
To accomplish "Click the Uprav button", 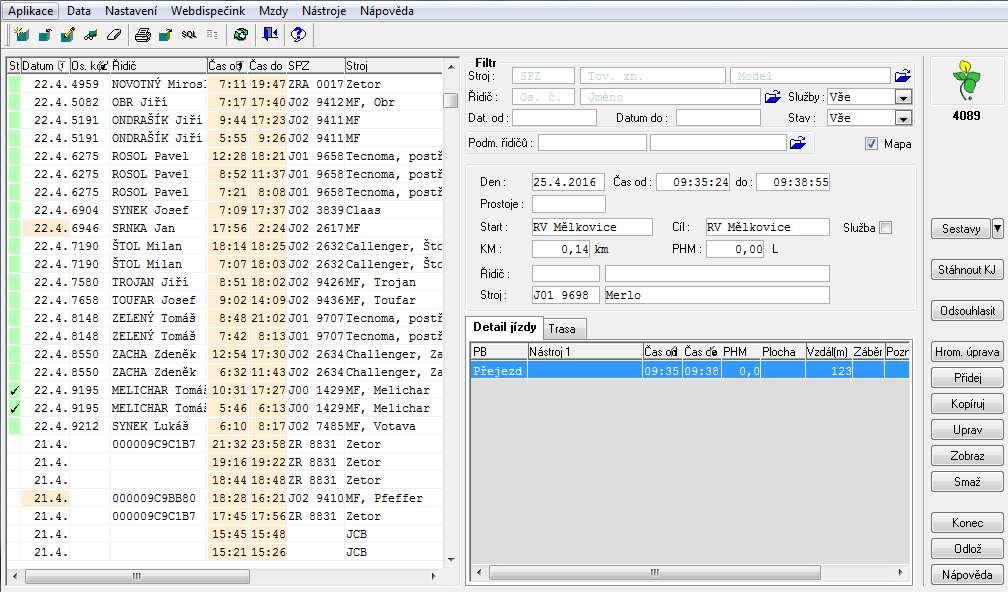I will 967,430.
